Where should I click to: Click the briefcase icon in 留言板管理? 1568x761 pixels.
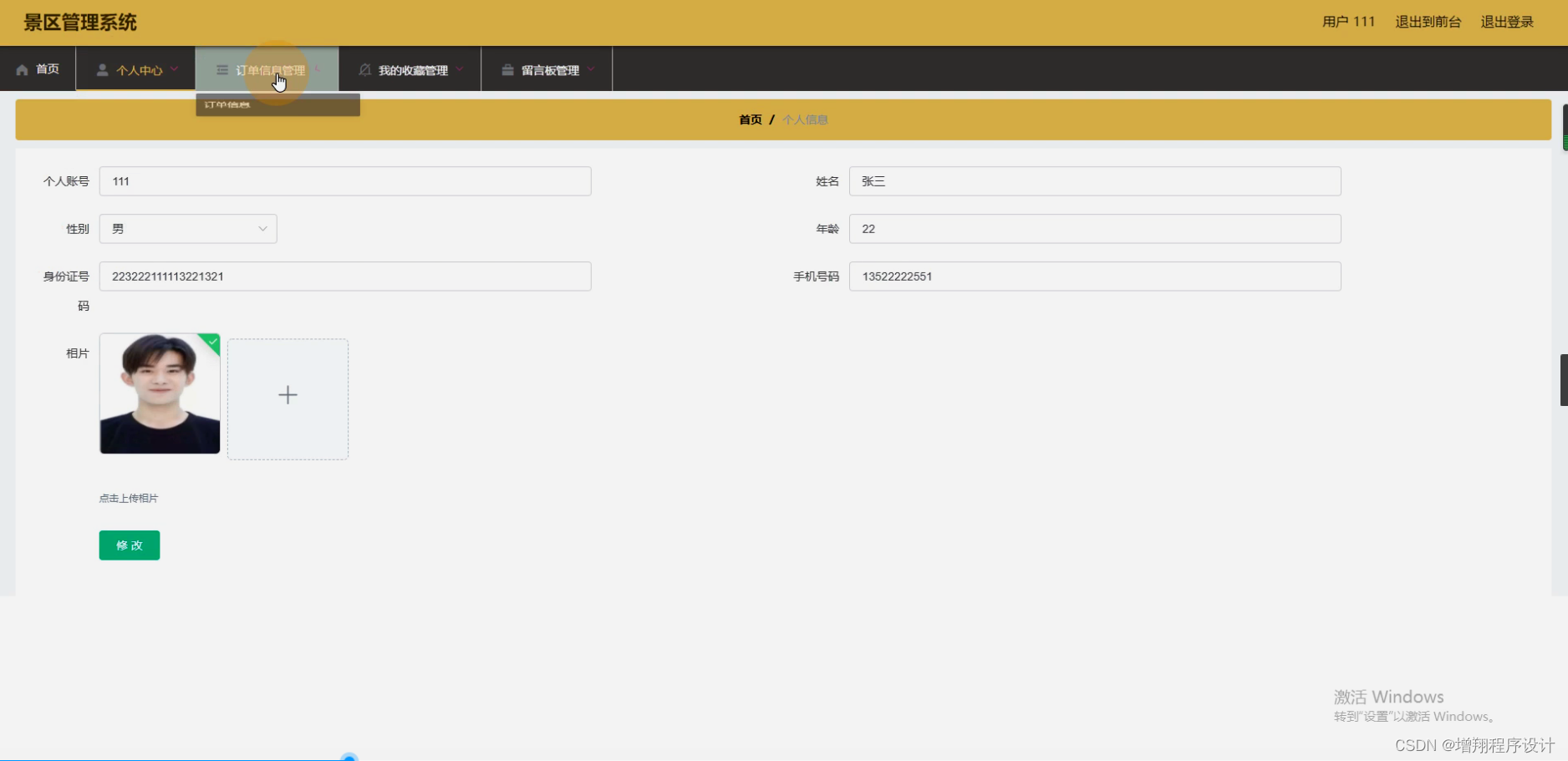(x=507, y=70)
